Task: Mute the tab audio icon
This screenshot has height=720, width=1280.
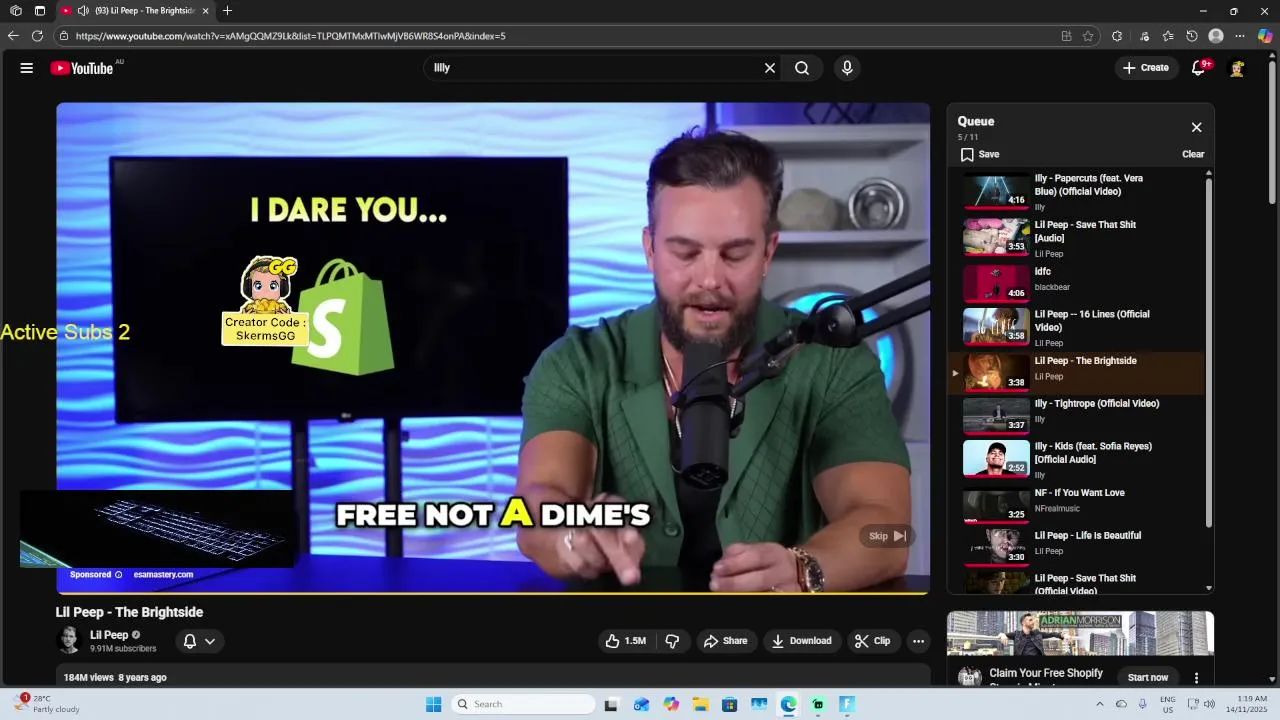Action: 83,11
